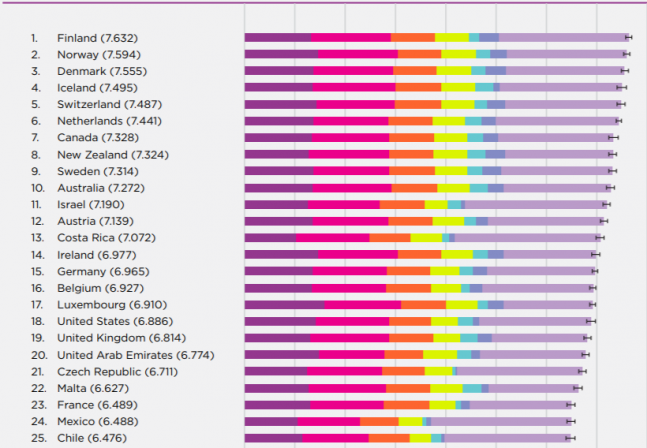Screen dimensions: 647x448
Task: Pick the 'Ireland (6.977)' entry
Action: pyautogui.click(x=97, y=255)
